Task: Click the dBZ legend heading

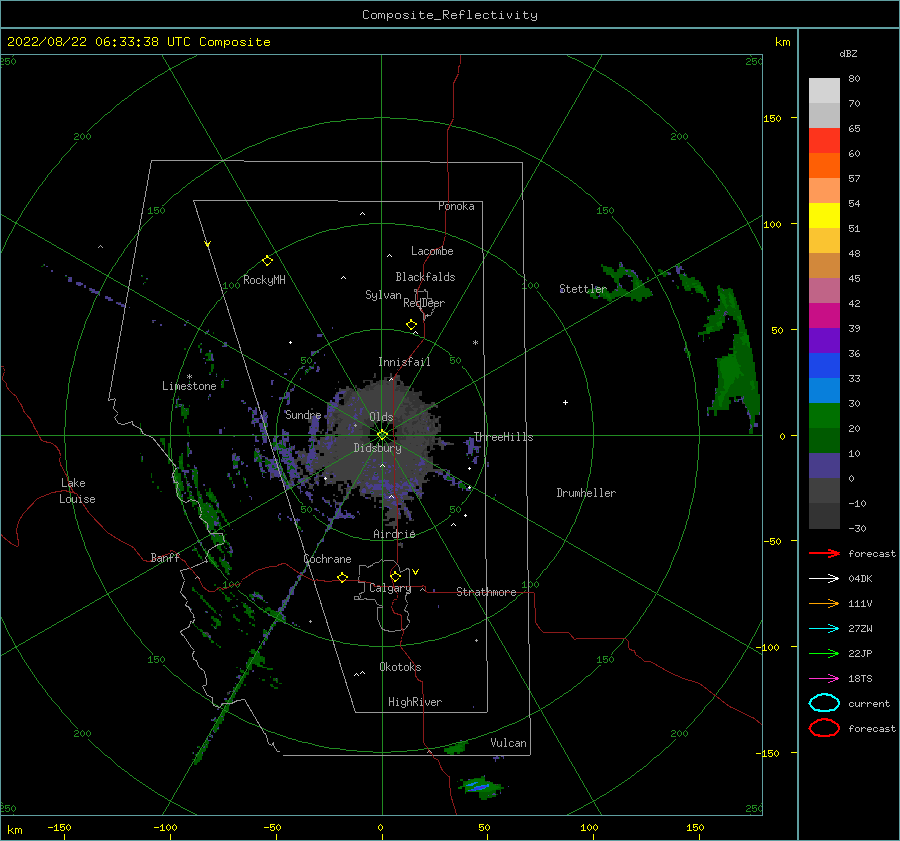Action: click(848, 53)
